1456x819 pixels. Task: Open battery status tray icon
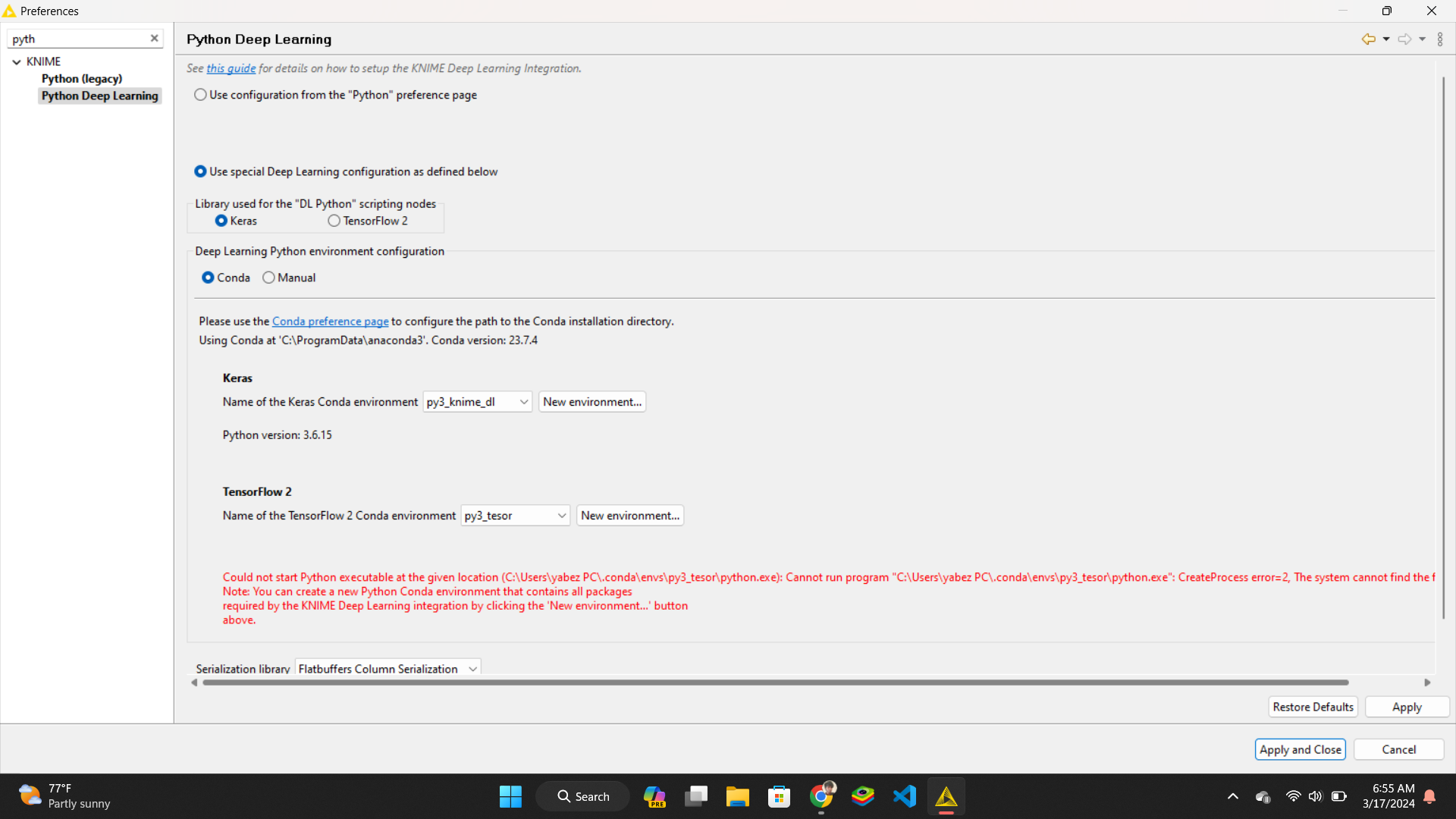click(1339, 796)
